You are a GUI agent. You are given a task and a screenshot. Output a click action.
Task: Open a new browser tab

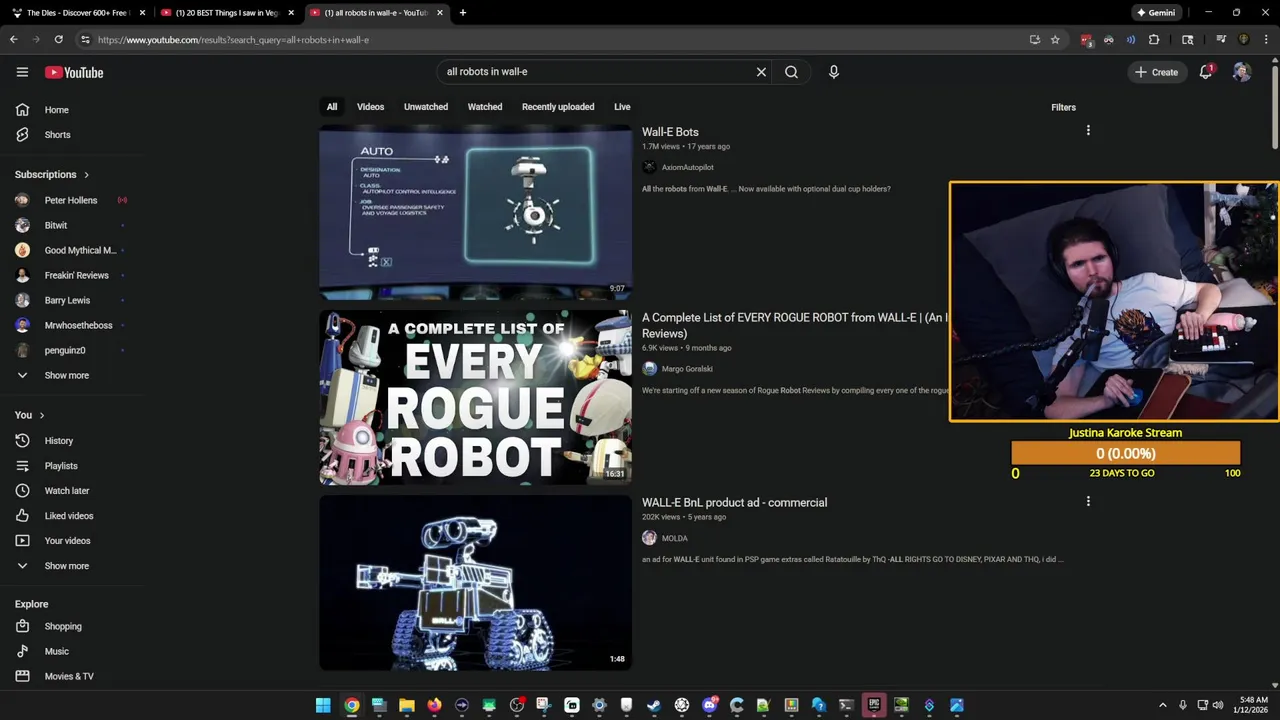pos(463,13)
